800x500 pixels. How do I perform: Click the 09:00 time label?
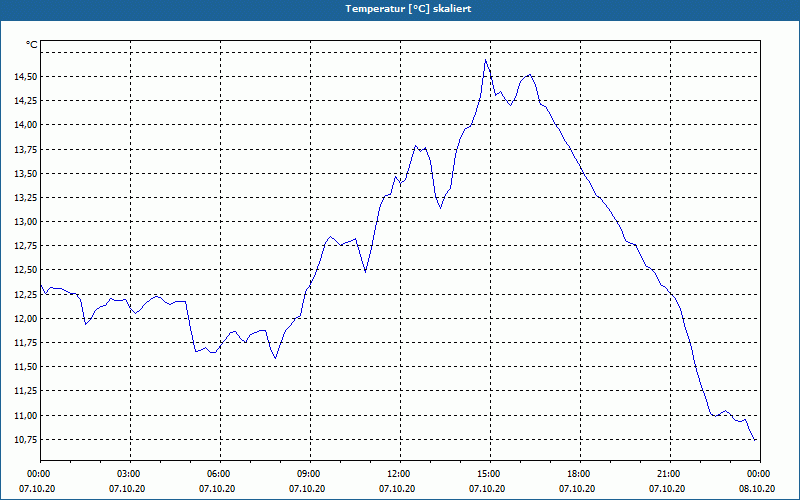point(310,474)
